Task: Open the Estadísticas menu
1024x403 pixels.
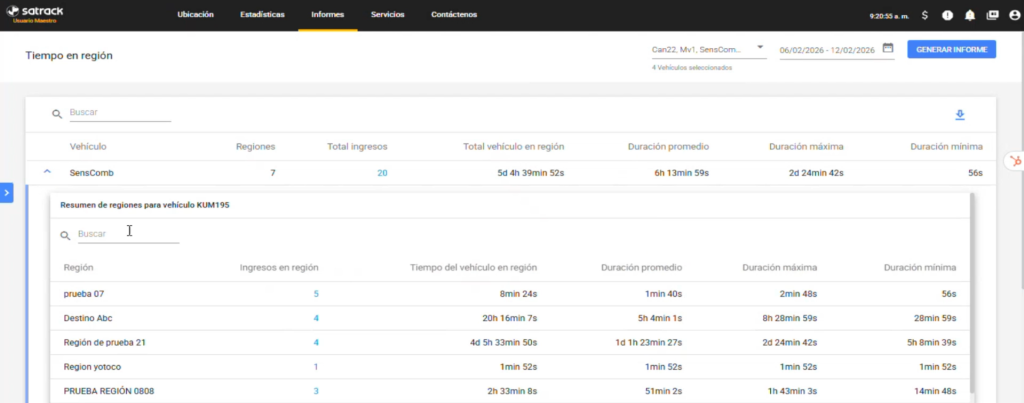Action: [263, 14]
